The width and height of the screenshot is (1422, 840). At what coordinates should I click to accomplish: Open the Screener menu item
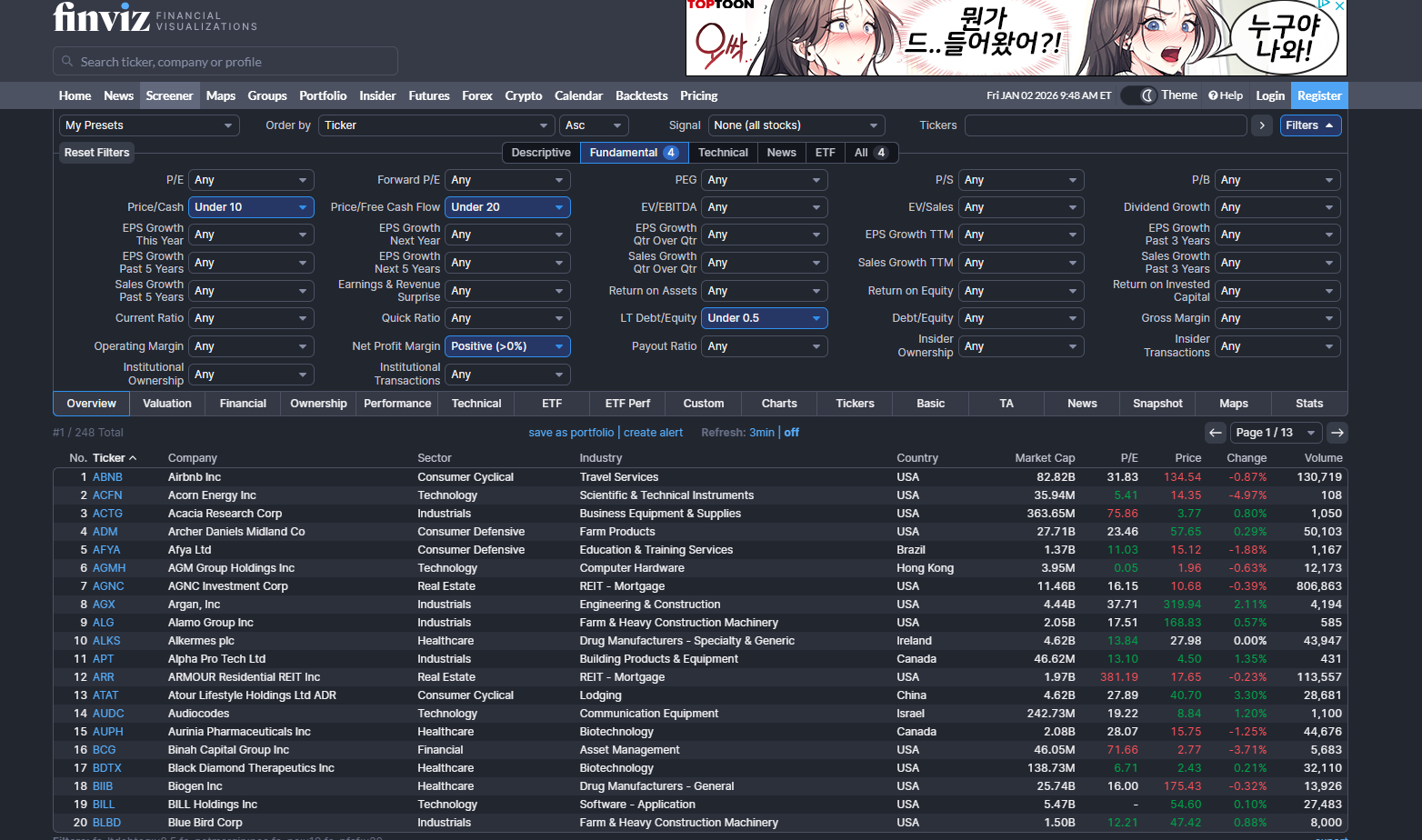click(x=169, y=95)
